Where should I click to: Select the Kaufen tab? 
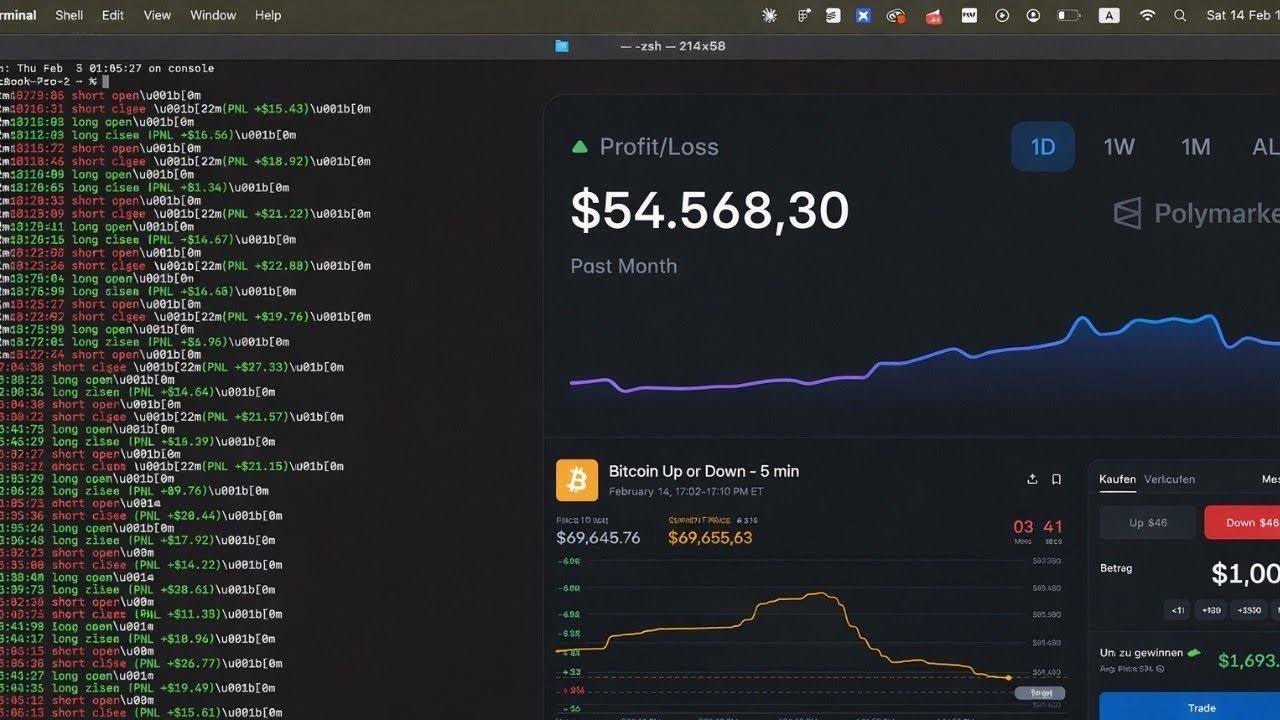(x=1117, y=479)
